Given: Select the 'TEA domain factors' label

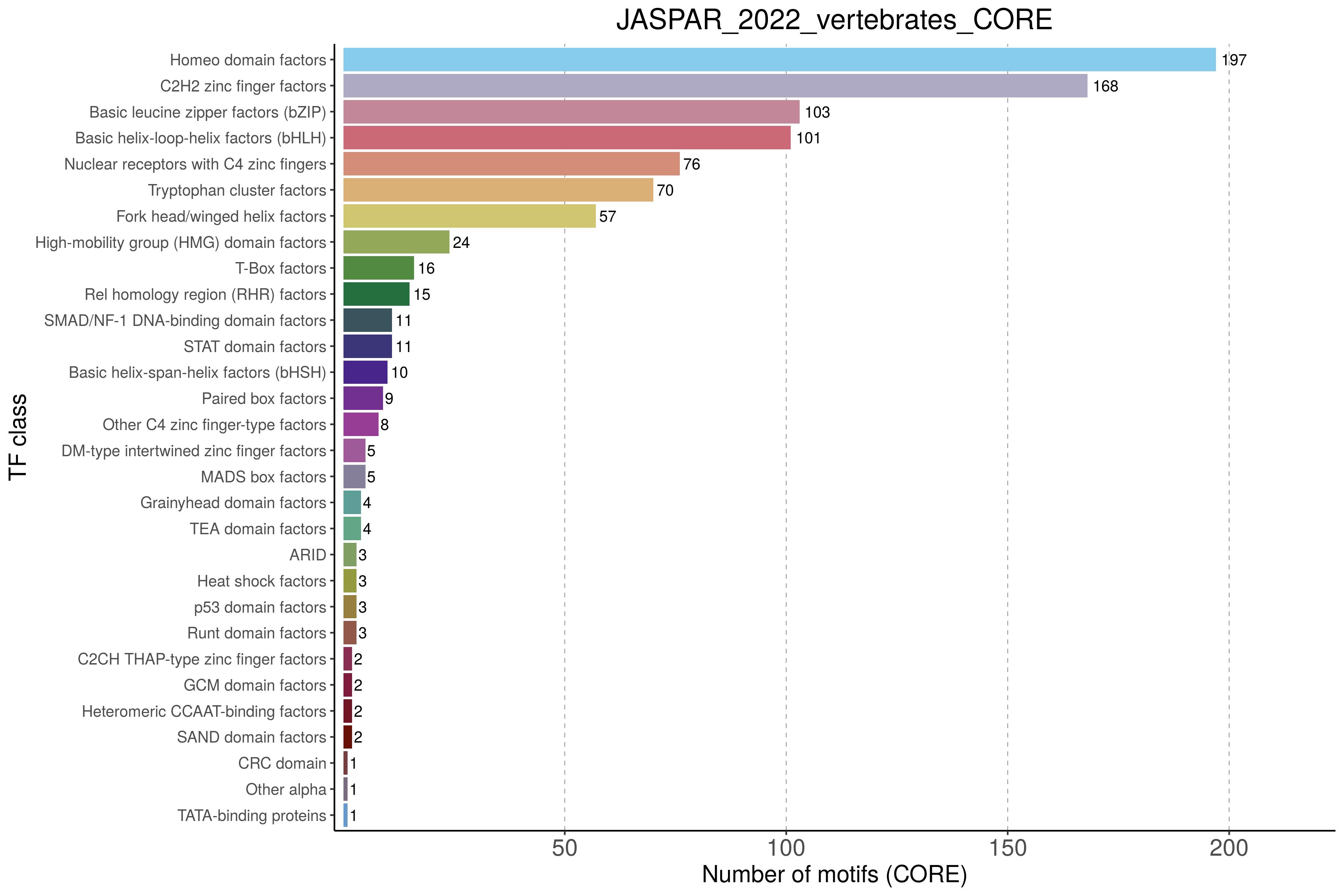Looking at the screenshot, I should pyautogui.click(x=258, y=529).
